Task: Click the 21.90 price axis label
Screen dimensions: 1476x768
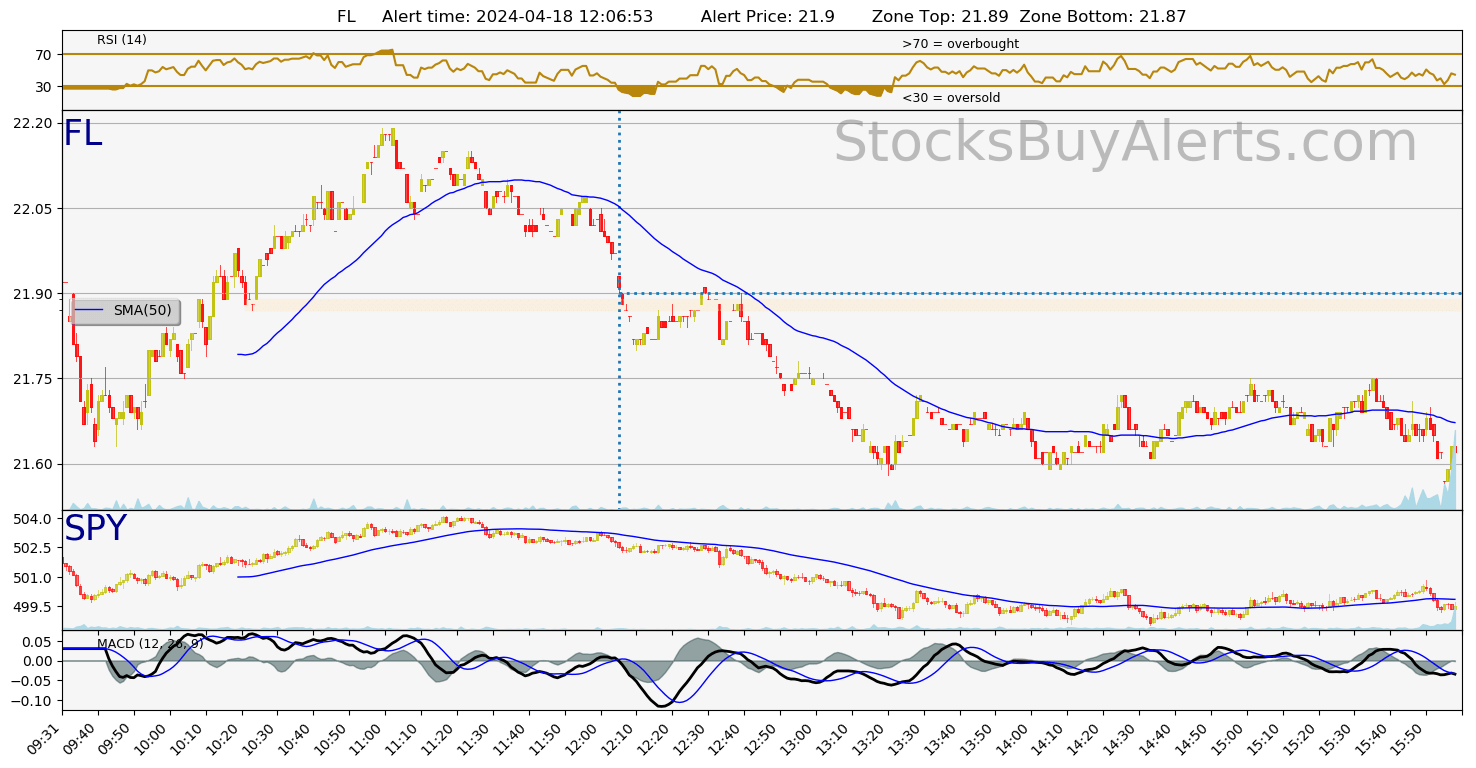Action: pos(34,294)
